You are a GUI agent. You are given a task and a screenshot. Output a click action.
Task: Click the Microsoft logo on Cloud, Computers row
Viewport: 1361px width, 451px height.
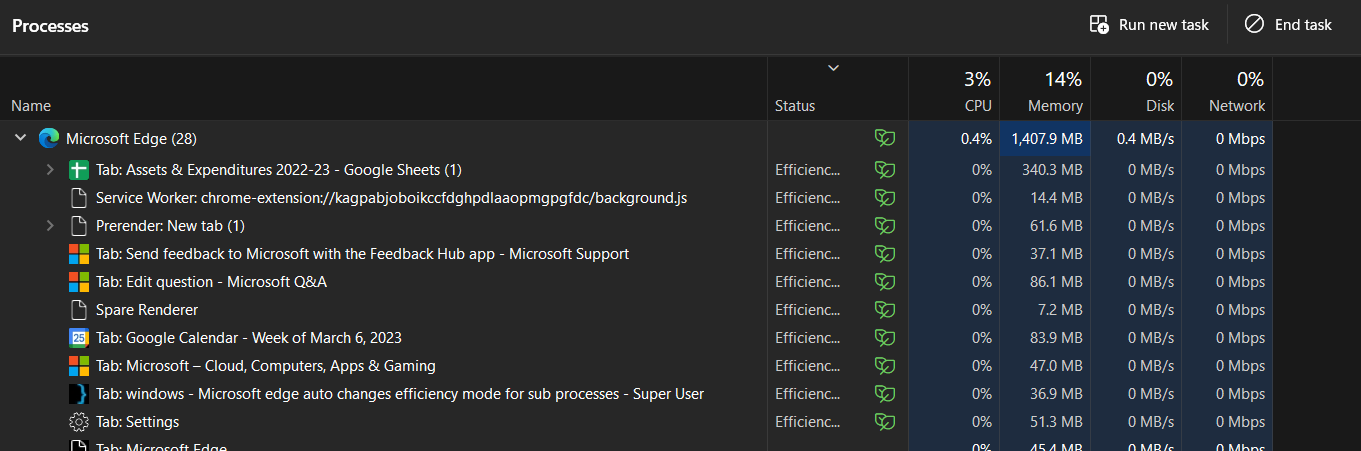79,366
